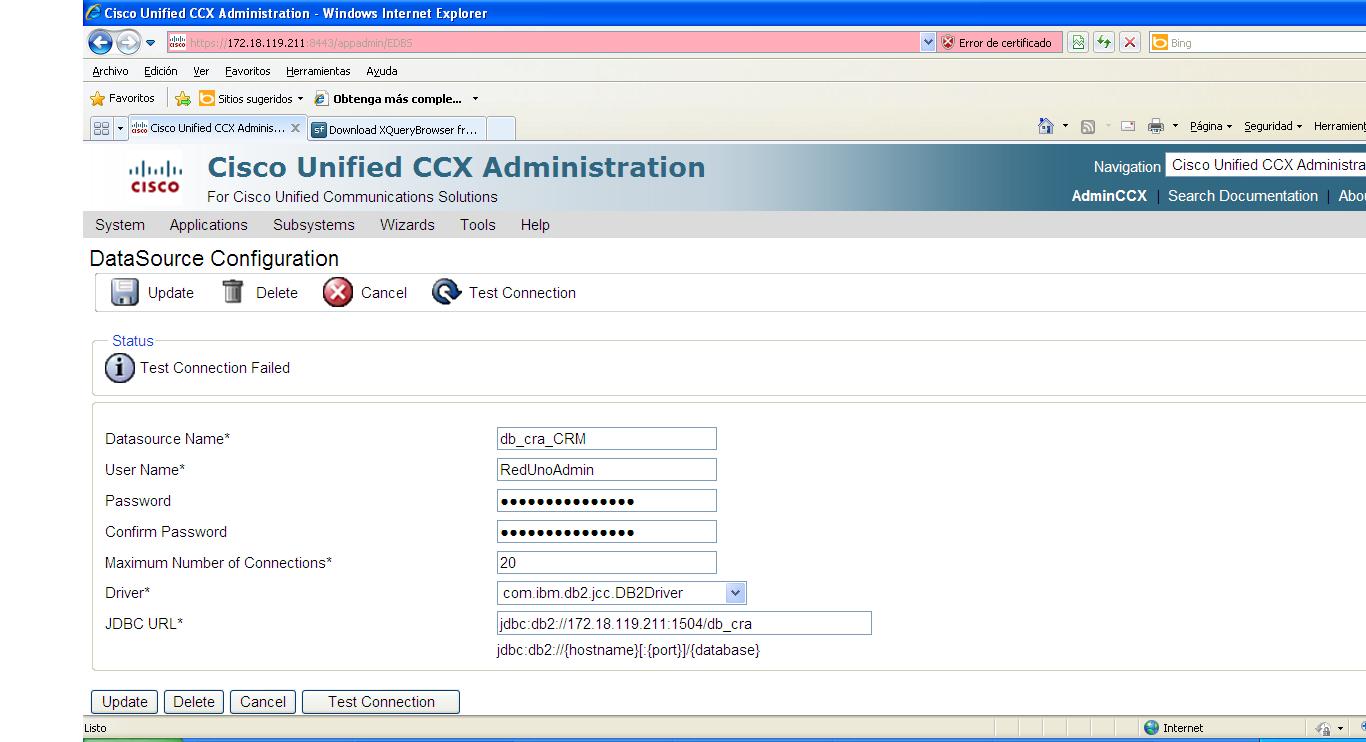
Task: Expand the address bar history dropdown
Action: coord(928,43)
